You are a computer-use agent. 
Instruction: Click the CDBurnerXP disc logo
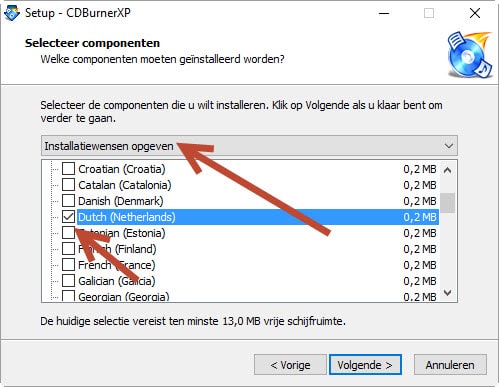click(x=470, y=55)
